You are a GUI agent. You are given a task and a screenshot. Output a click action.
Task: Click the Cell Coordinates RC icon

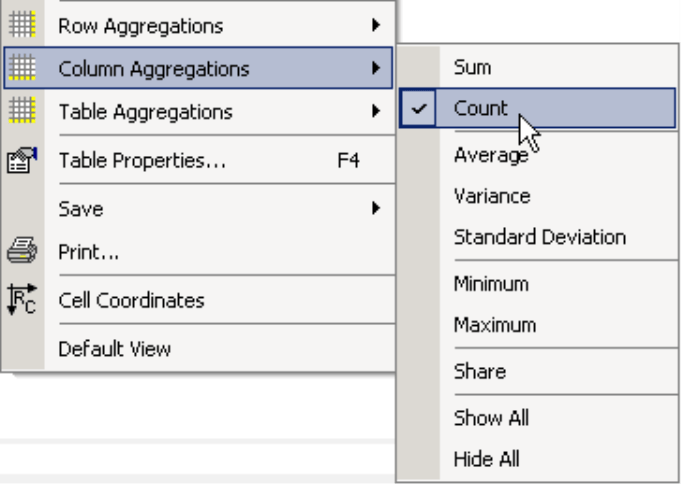pyautogui.click(x=22, y=299)
